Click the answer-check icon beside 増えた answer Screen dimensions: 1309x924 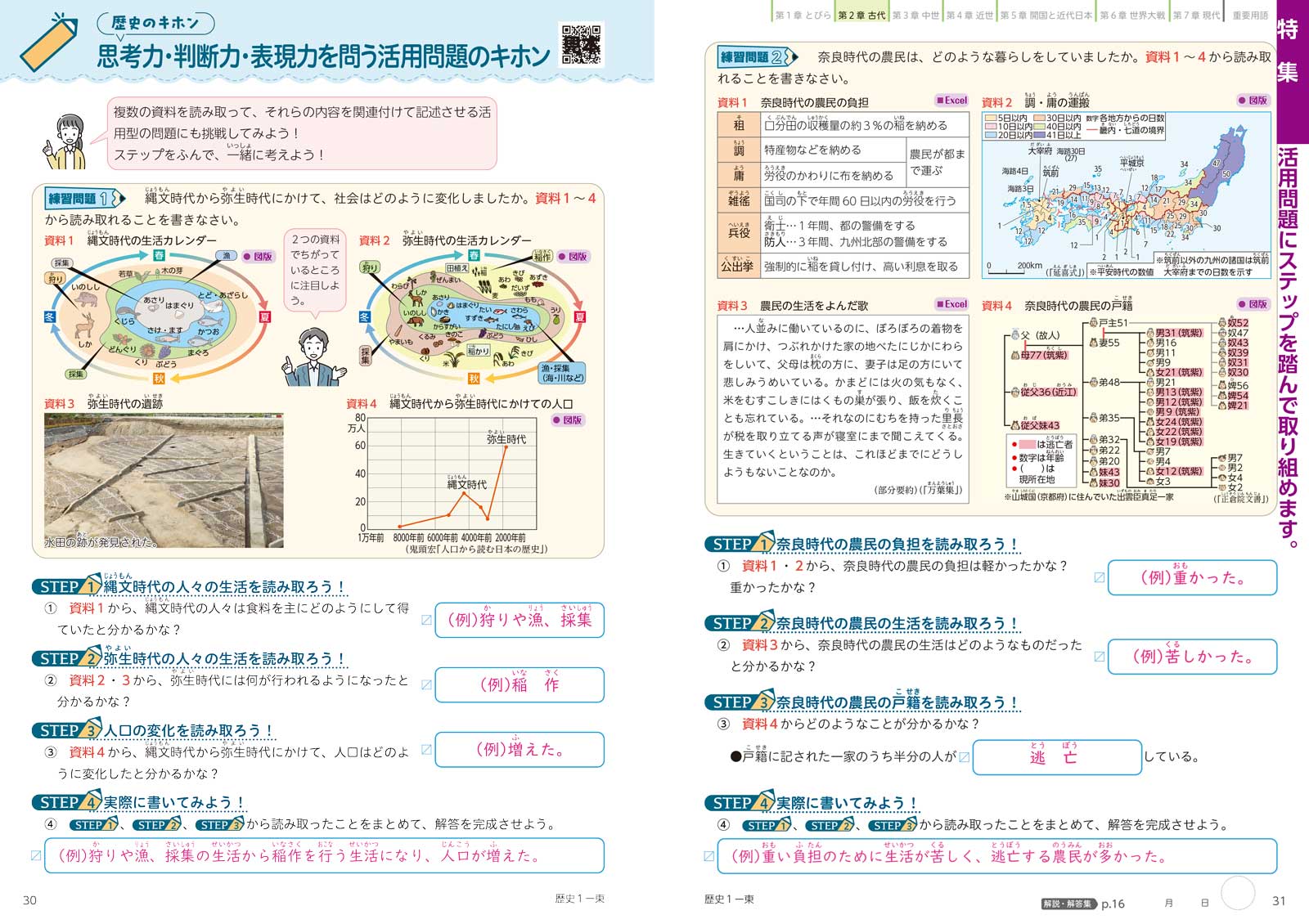426,749
